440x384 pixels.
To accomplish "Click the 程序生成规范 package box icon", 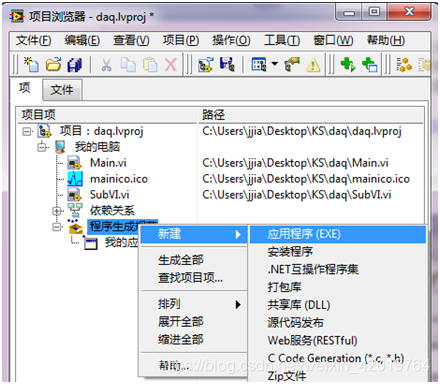I will (75, 226).
